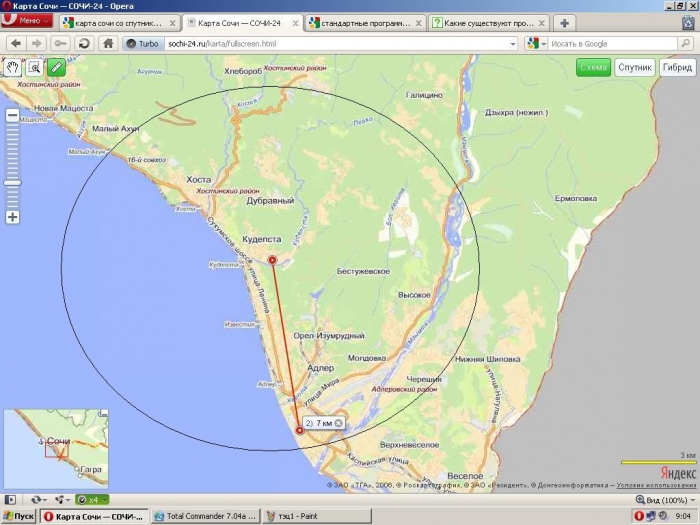Open the Opera Меню dropdown

[x=28, y=21]
